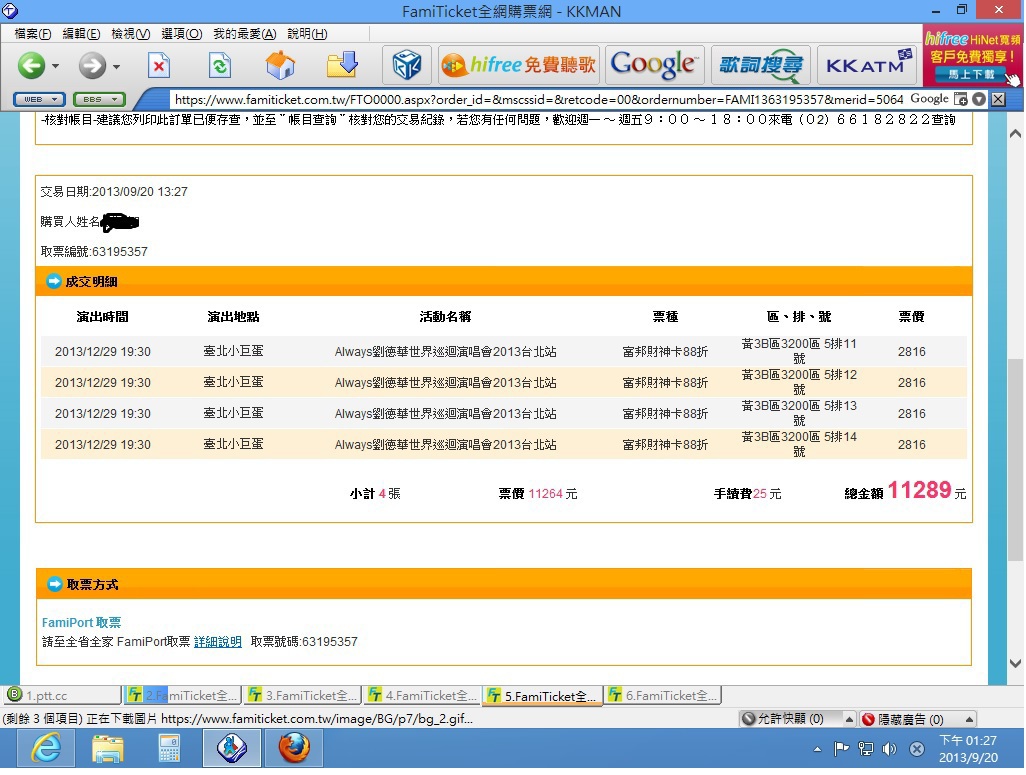Open File Explorer from the taskbar

108,748
